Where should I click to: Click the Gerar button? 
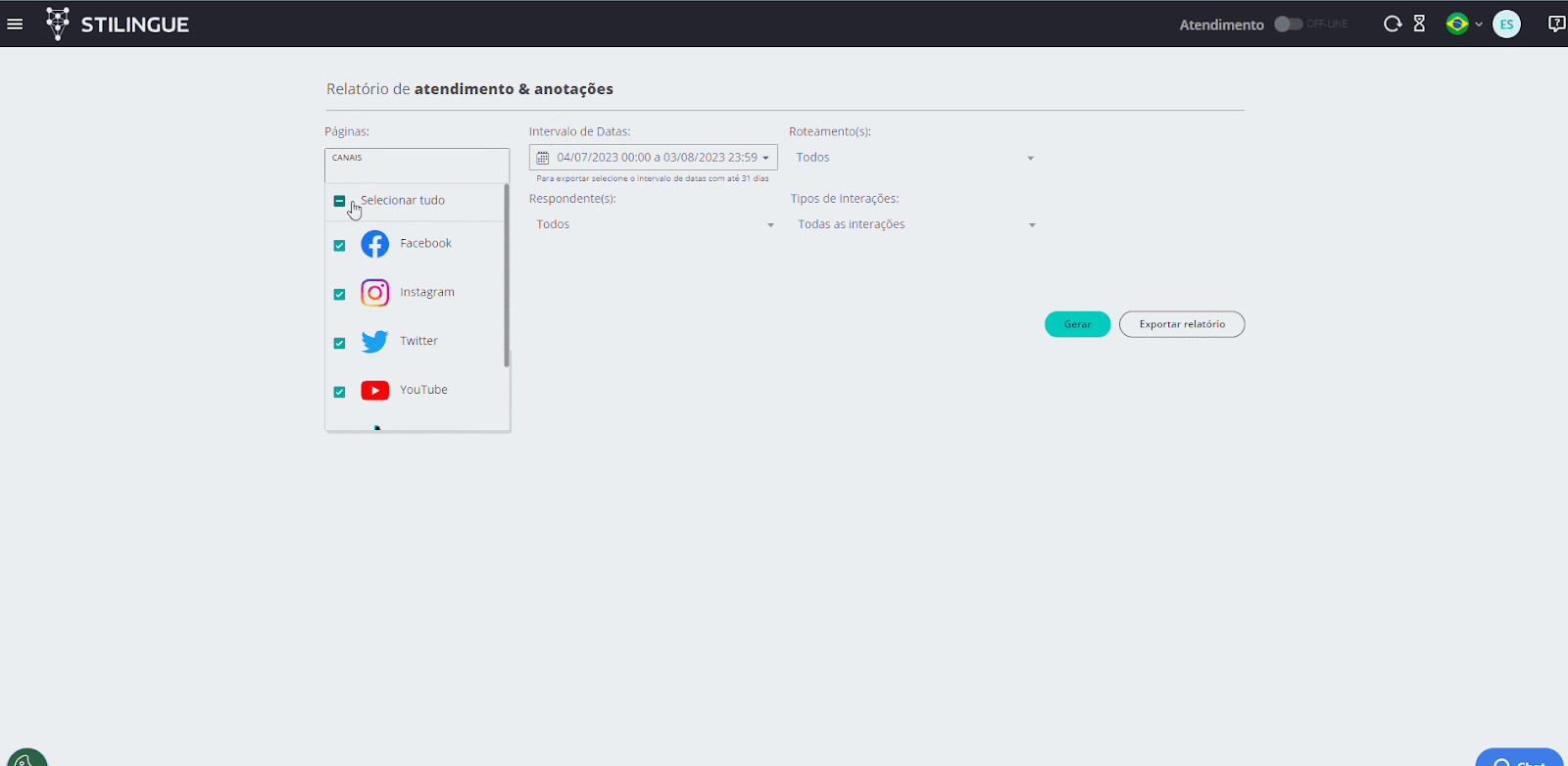1077,324
